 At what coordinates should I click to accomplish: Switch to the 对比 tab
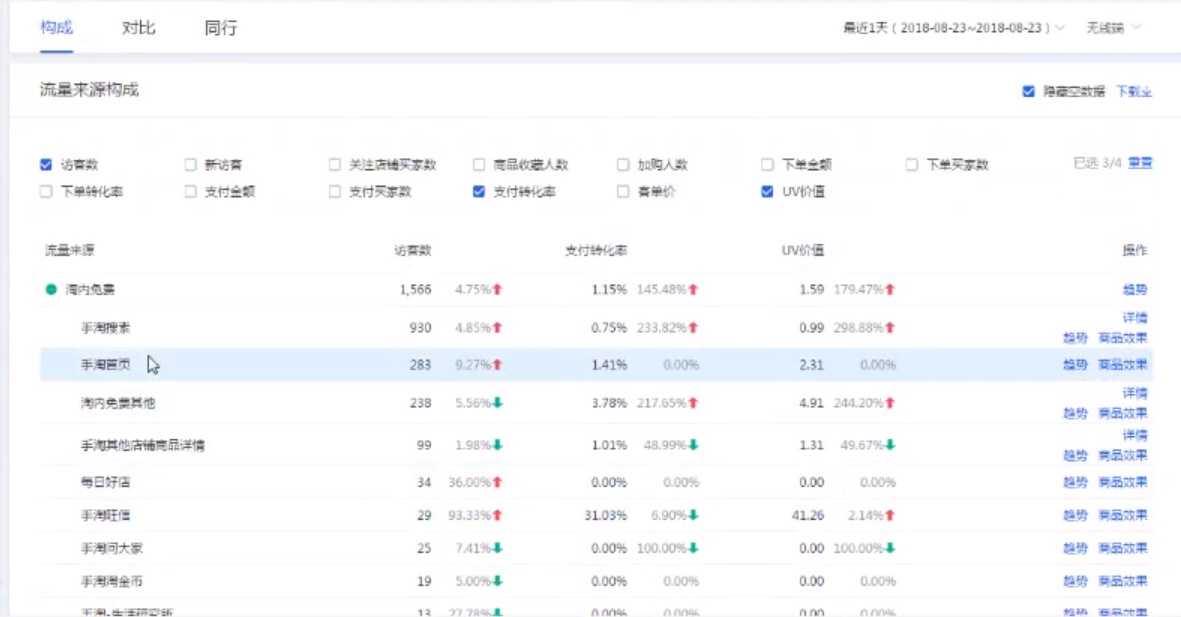coord(139,28)
